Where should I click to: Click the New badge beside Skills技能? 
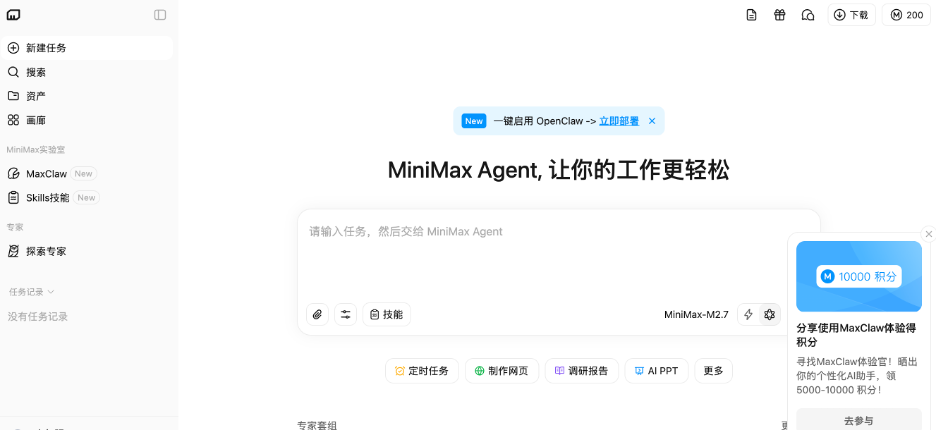click(86, 198)
